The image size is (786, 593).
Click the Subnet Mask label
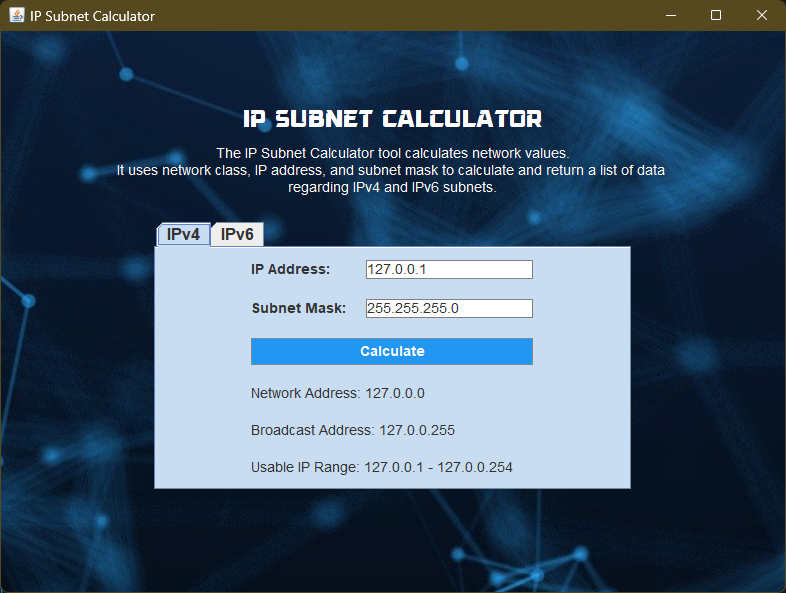pyautogui.click(x=299, y=308)
